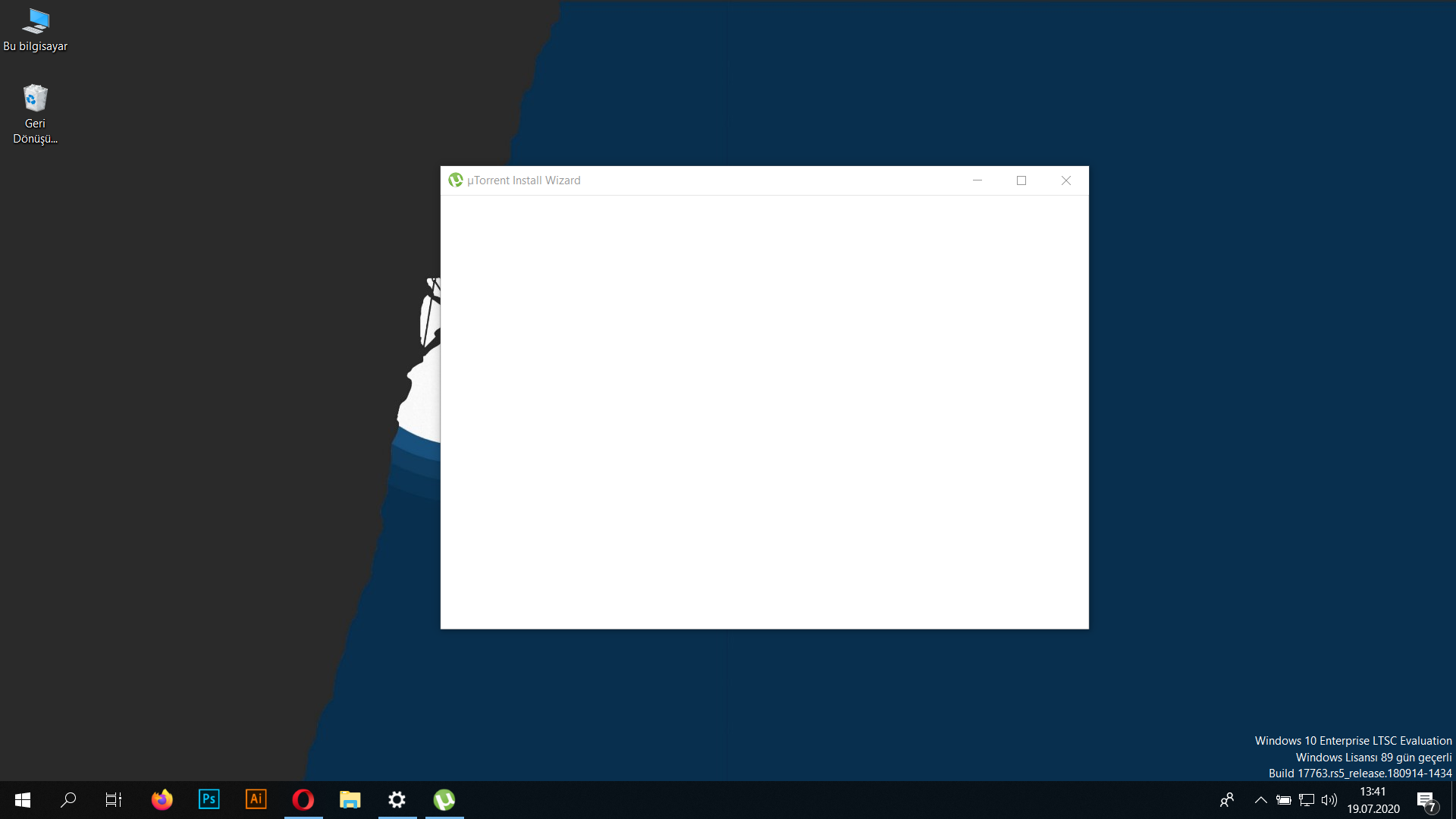This screenshot has height=819, width=1456.
Task: Click the µTorrent Install Wizard title bar icon
Action: coord(455,180)
